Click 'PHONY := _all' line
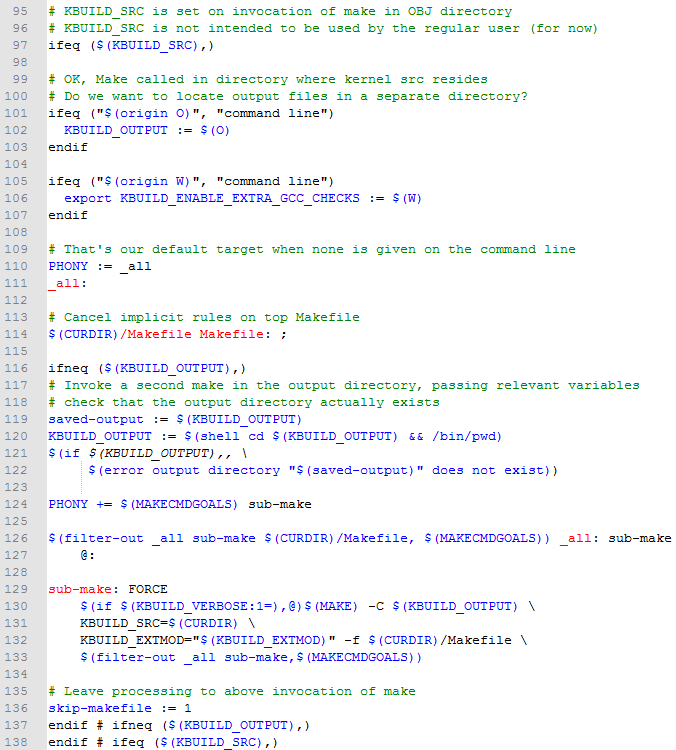 [100, 266]
